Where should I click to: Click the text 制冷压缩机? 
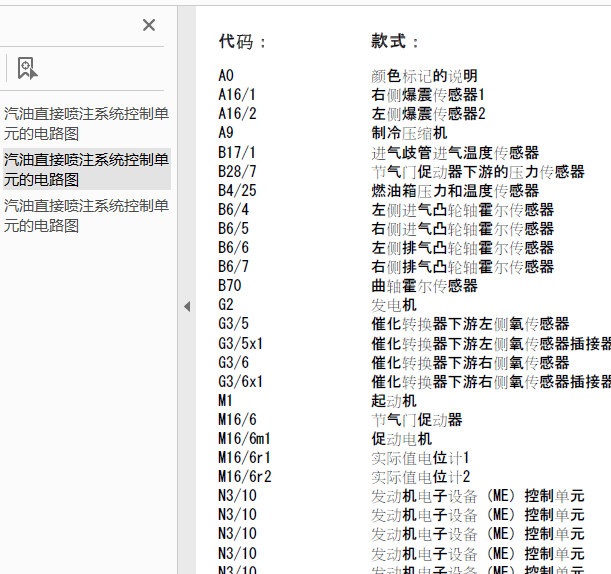409,133
